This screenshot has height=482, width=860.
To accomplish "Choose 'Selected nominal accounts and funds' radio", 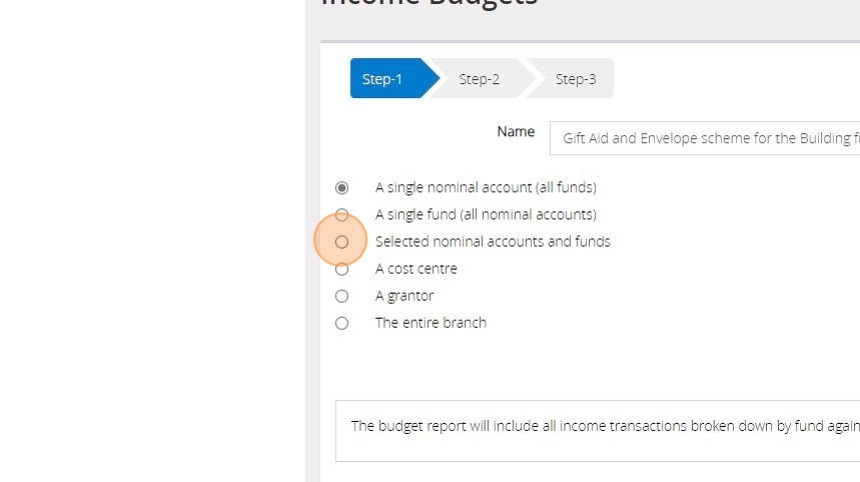I will pos(342,242).
